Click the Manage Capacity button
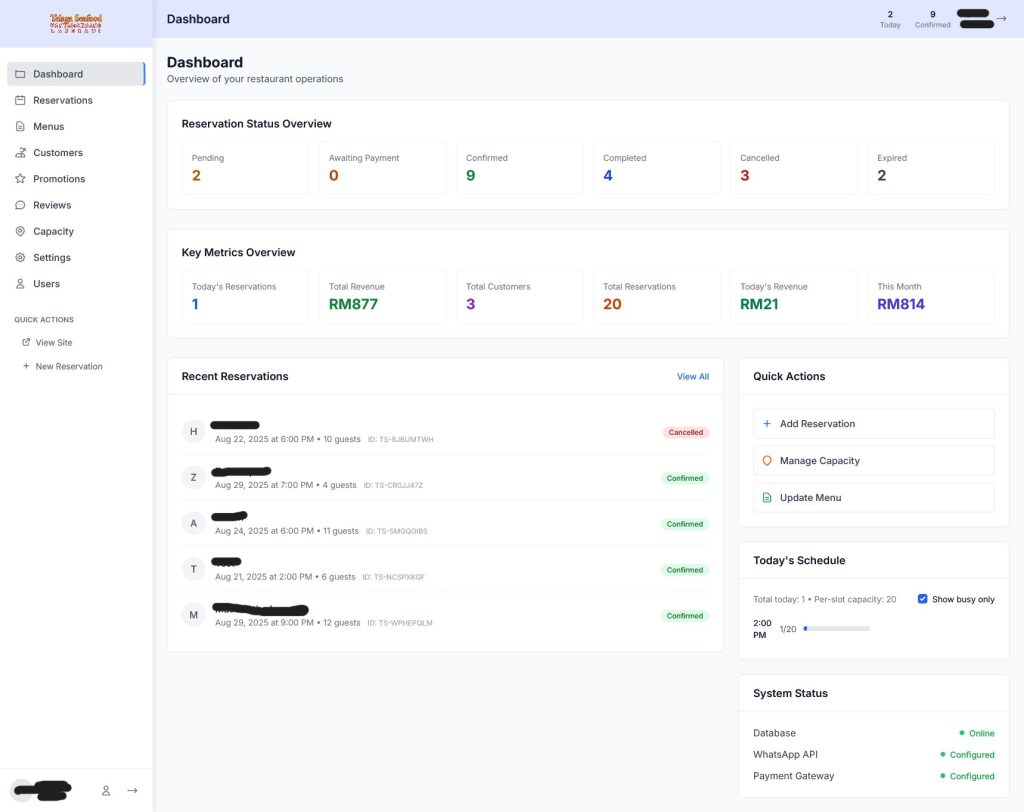The height and width of the screenshot is (812, 1024). pos(873,461)
